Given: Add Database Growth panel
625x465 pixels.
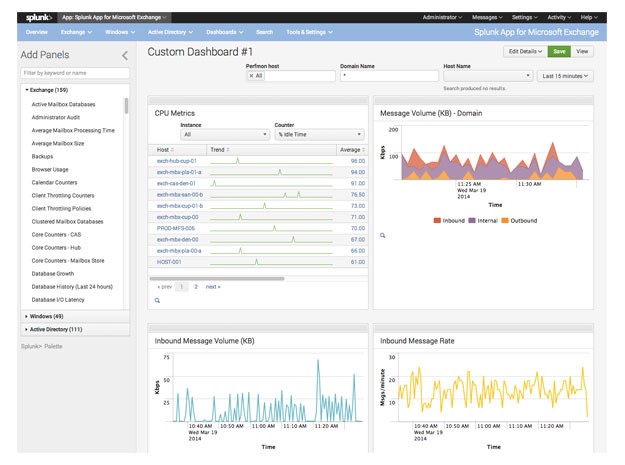Looking at the screenshot, I should tap(53, 274).
